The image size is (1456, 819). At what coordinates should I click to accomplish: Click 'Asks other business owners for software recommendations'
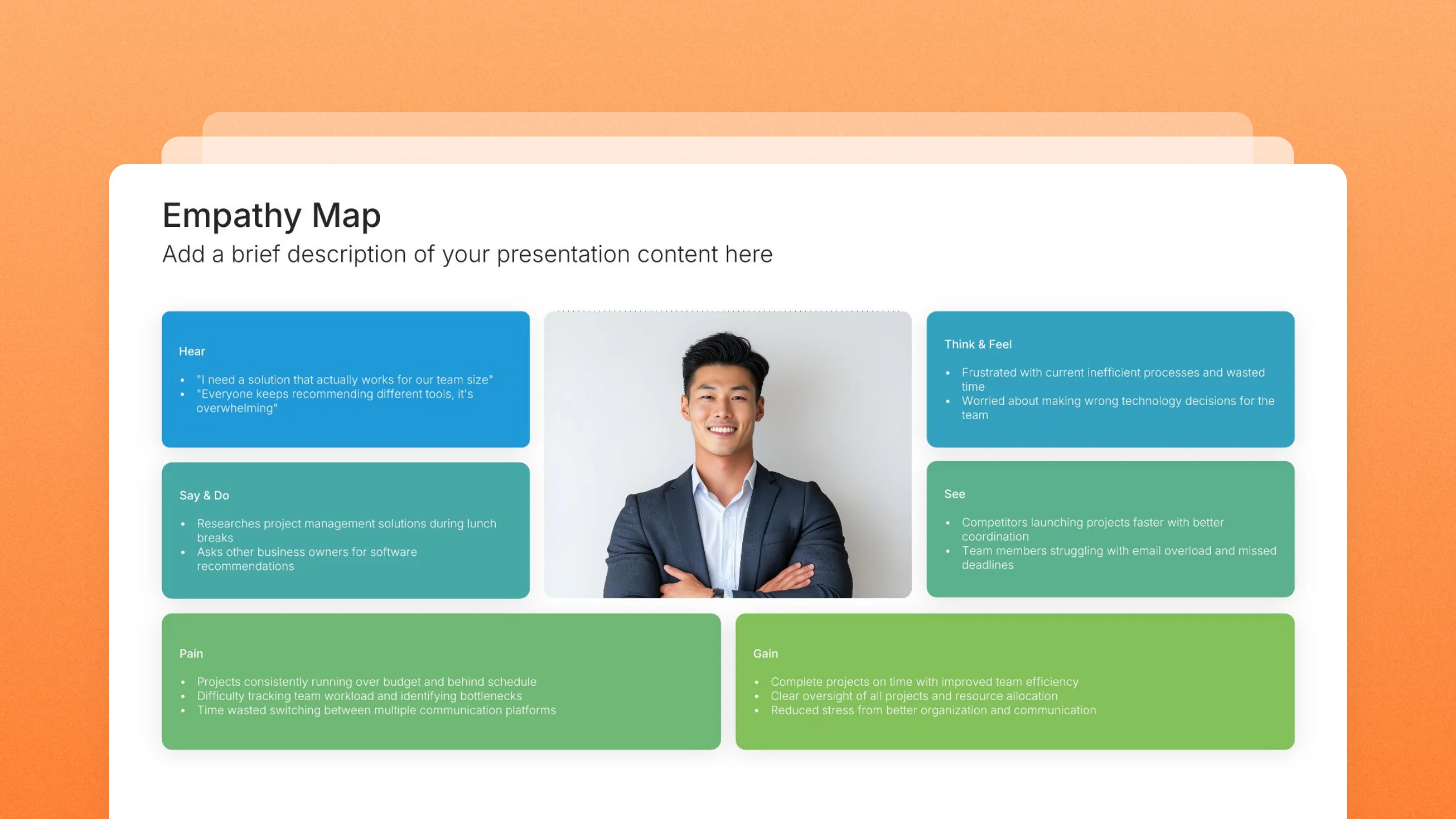coord(307,559)
